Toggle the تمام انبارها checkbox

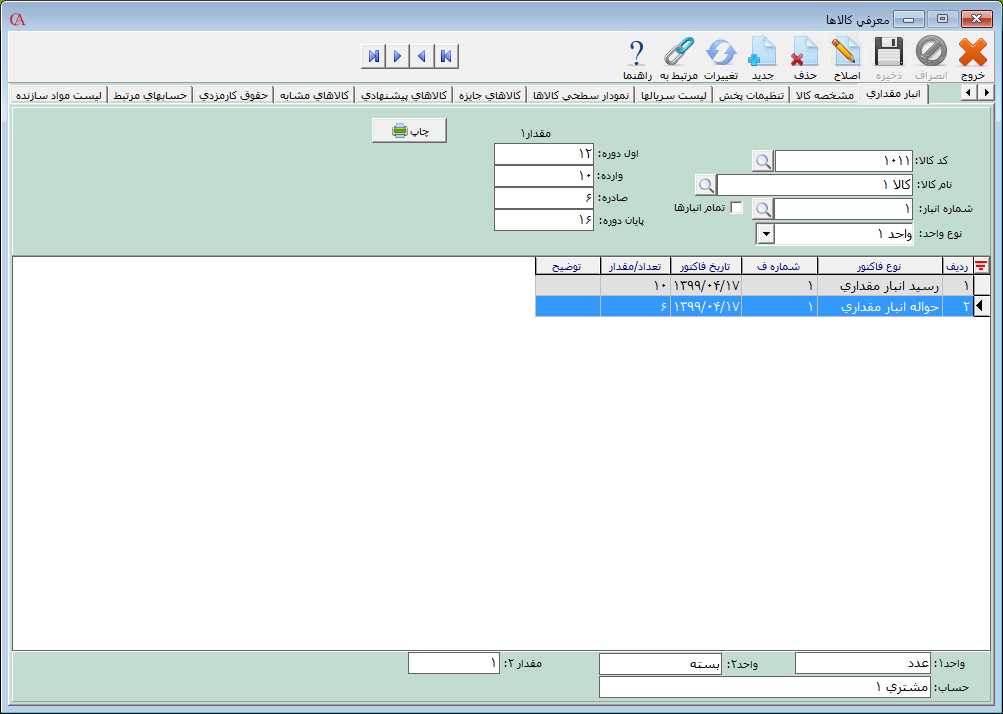pyautogui.click(x=737, y=208)
